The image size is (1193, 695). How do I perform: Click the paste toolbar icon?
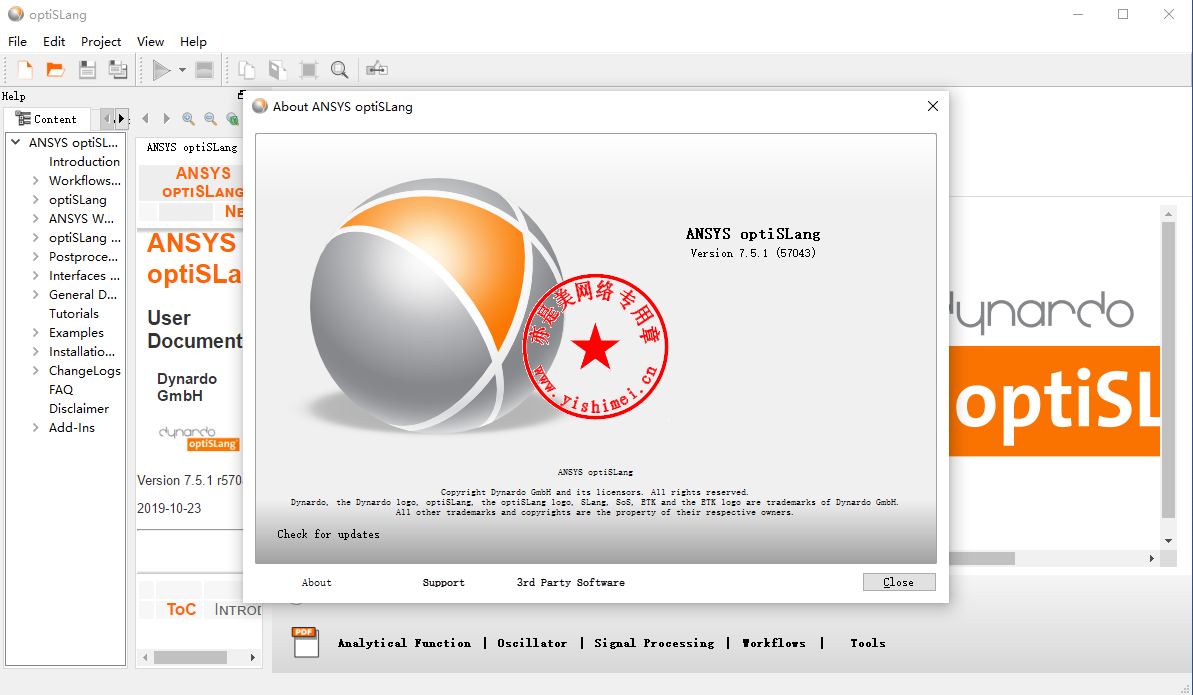click(x=278, y=70)
